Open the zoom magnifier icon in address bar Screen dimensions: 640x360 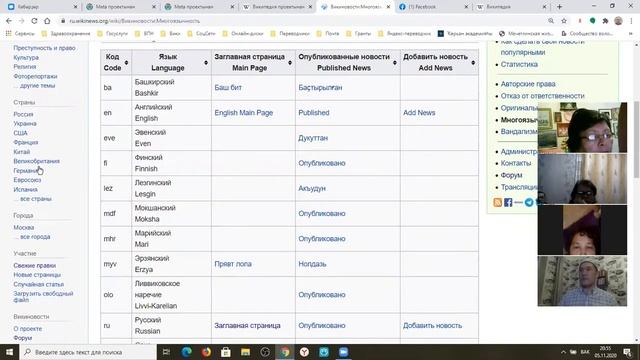coord(551,21)
